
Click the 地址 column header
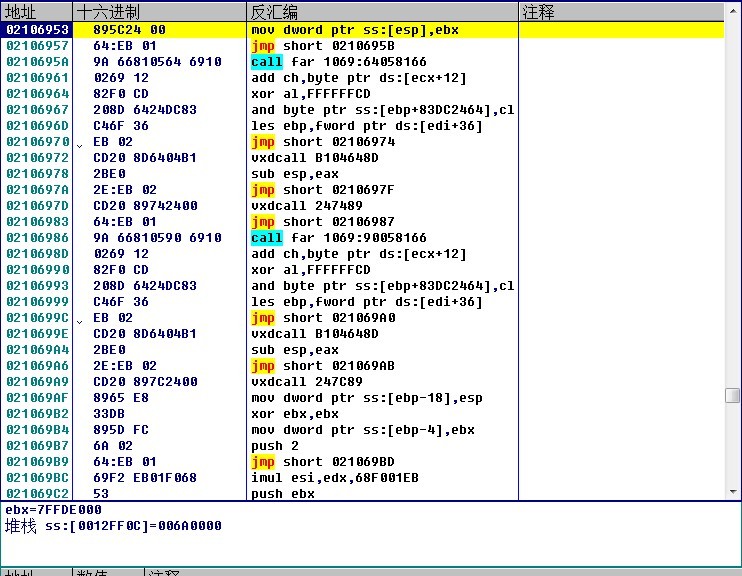point(36,12)
